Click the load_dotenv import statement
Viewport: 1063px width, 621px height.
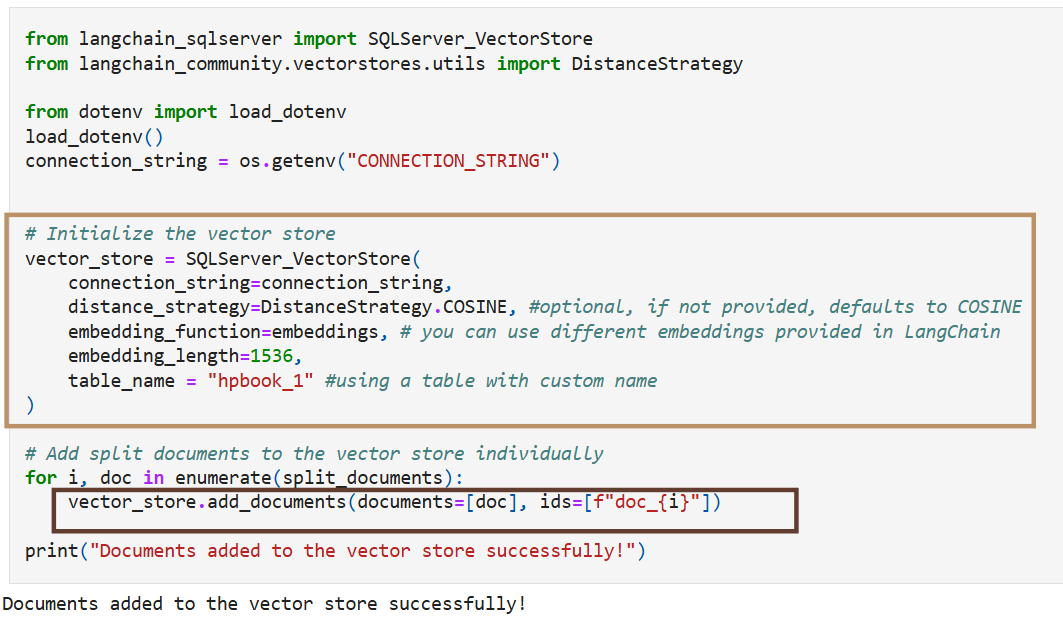185,111
